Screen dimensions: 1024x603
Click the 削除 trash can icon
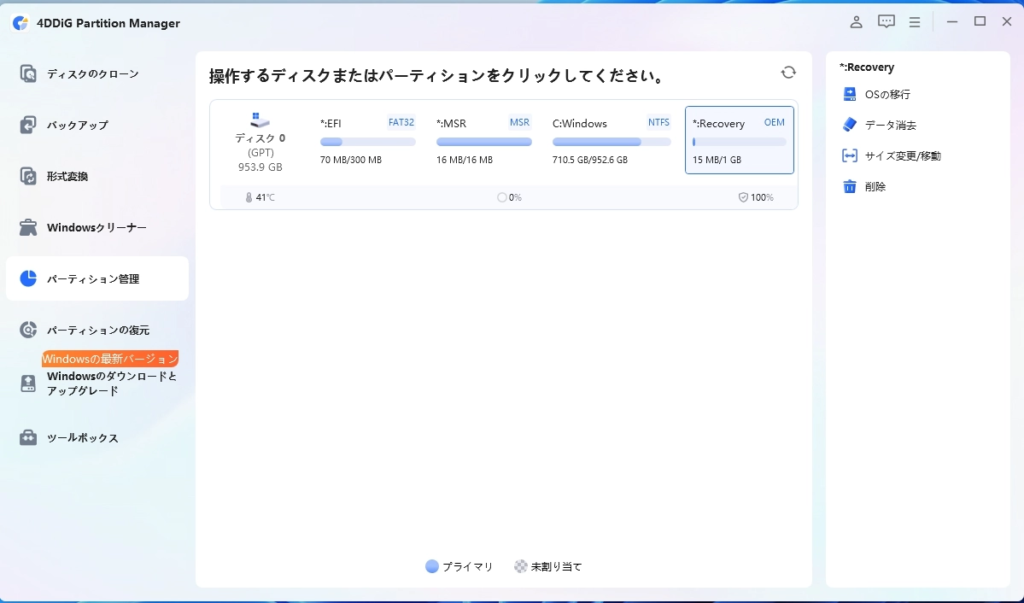(x=849, y=187)
